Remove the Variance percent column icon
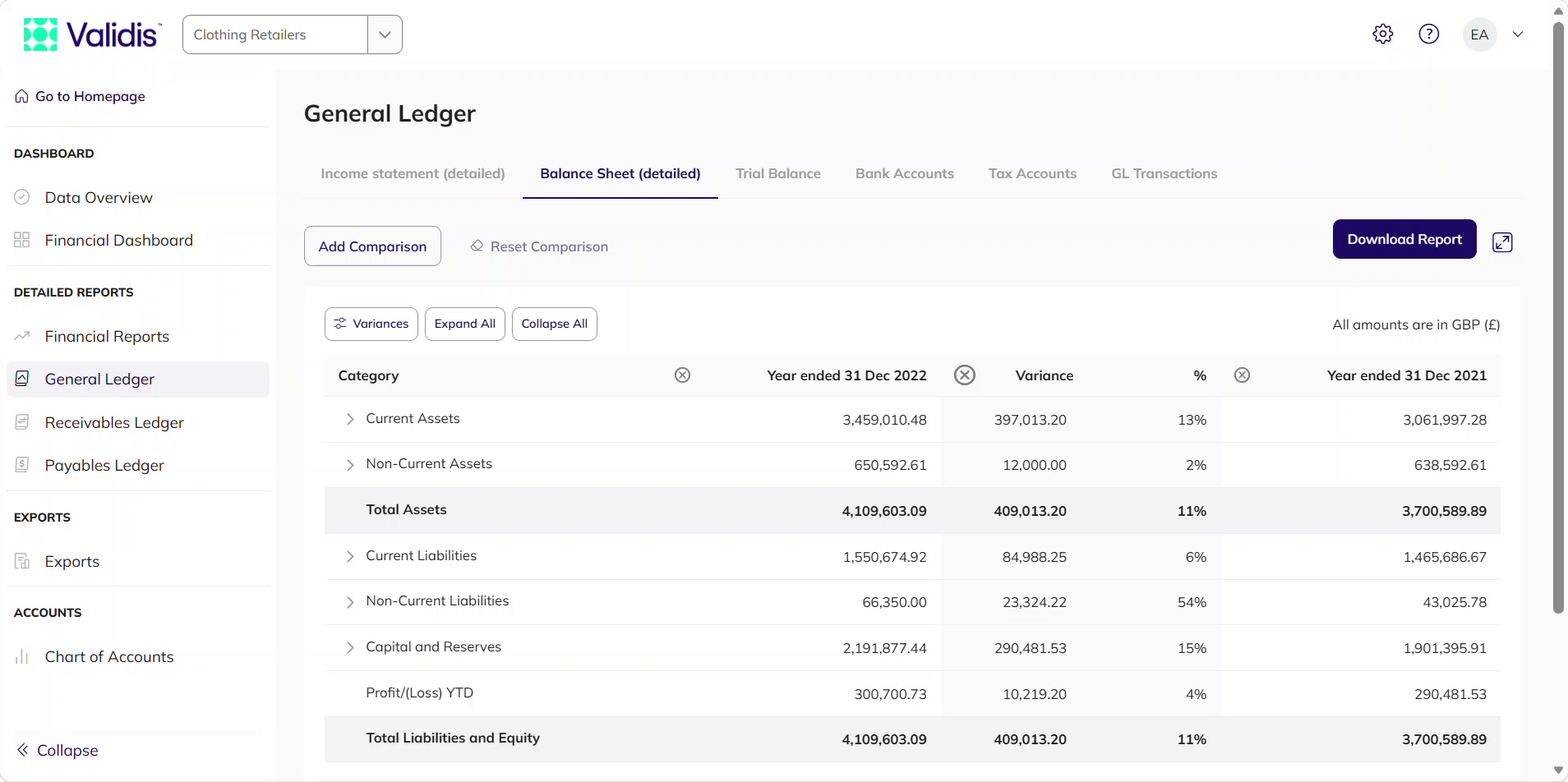1568x782 pixels. click(x=1242, y=375)
